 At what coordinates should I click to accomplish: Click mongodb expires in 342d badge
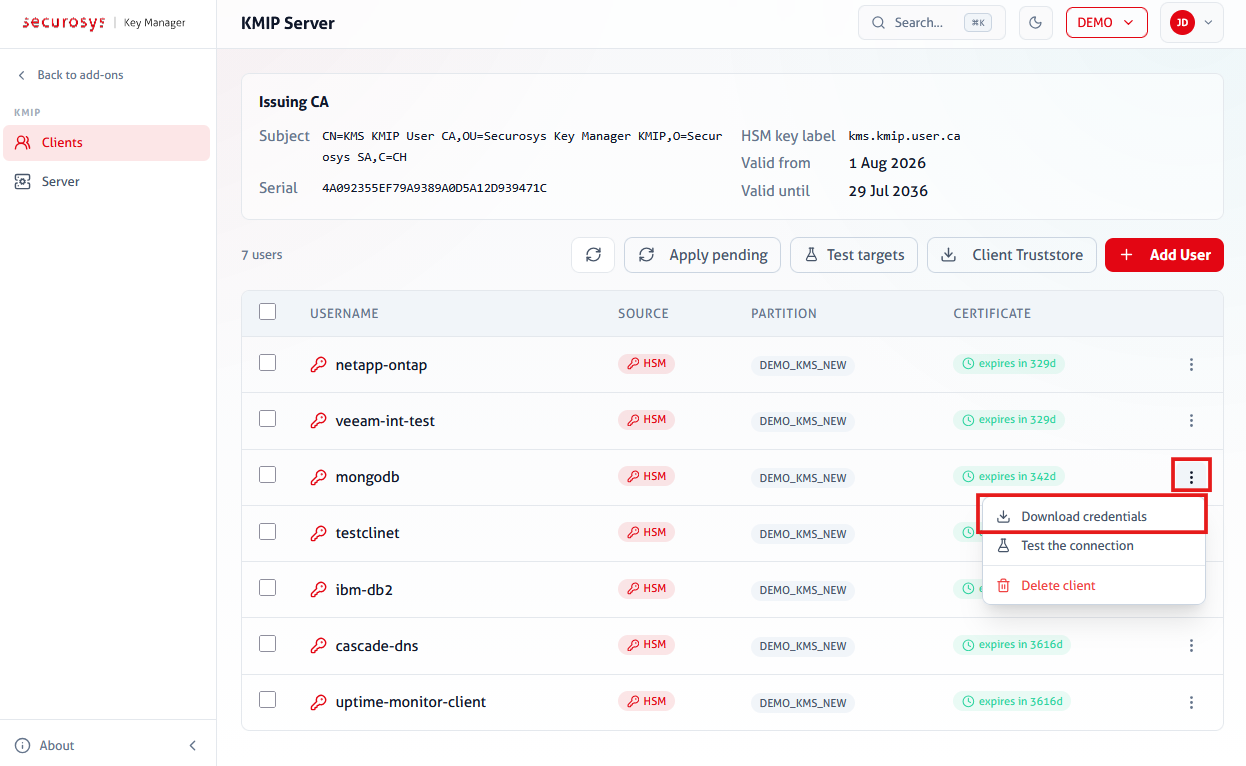(x=1009, y=476)
